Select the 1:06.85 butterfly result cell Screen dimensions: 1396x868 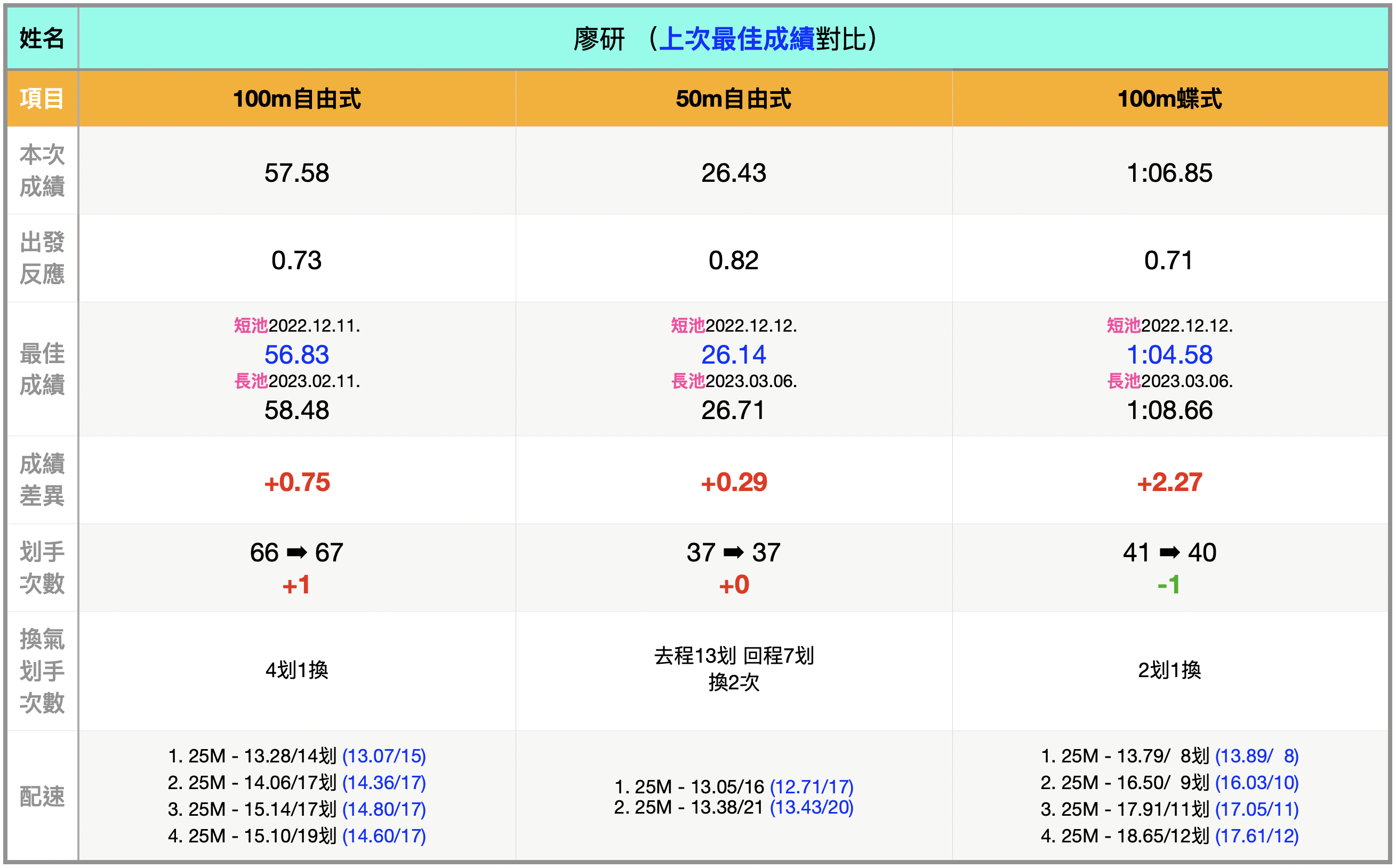1169,173
